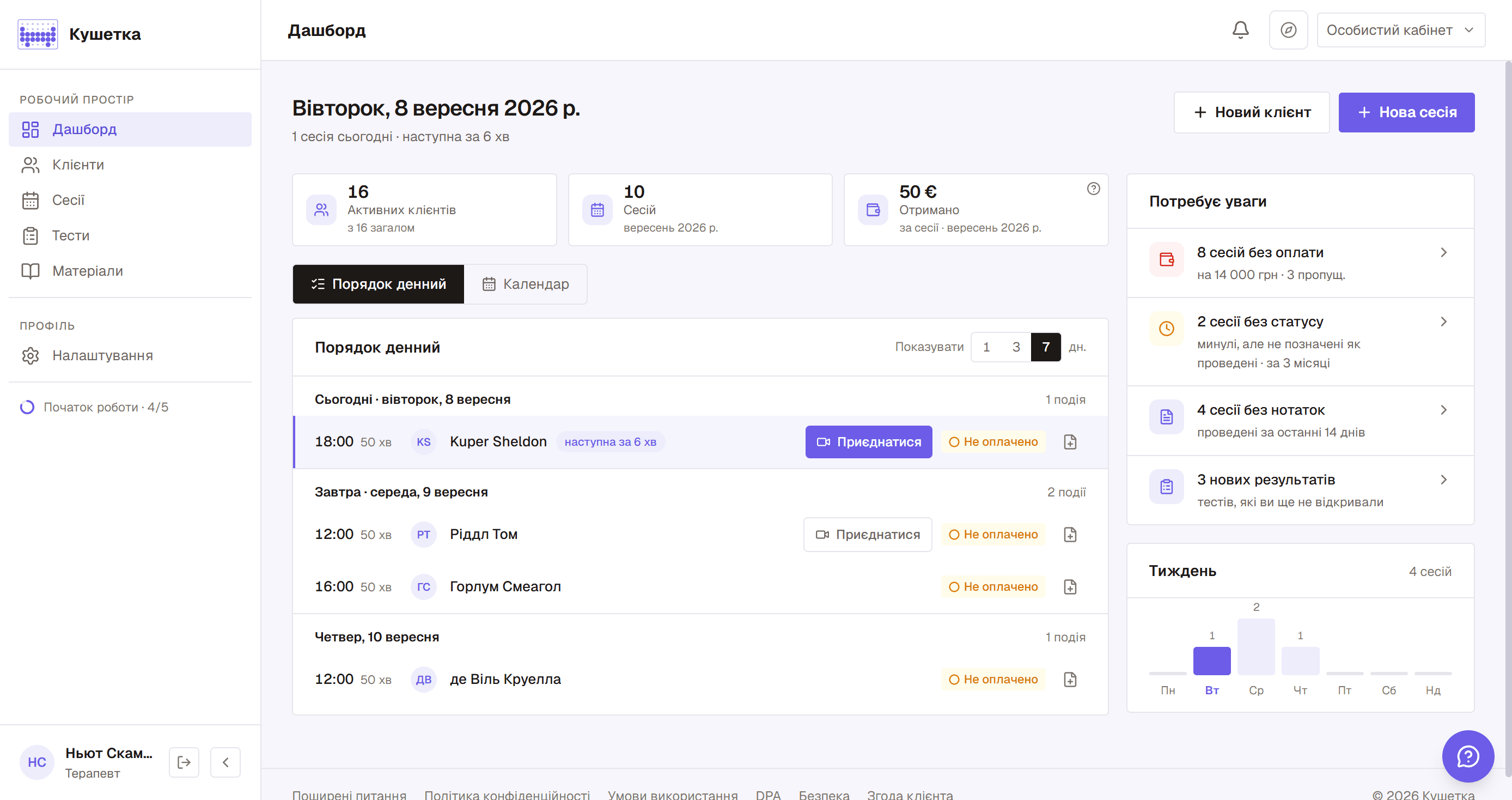Viewport: 1512px width, 800px height.
Task: Click the wallet icon for unpaid sessions
Action: tap(1166, 259)
